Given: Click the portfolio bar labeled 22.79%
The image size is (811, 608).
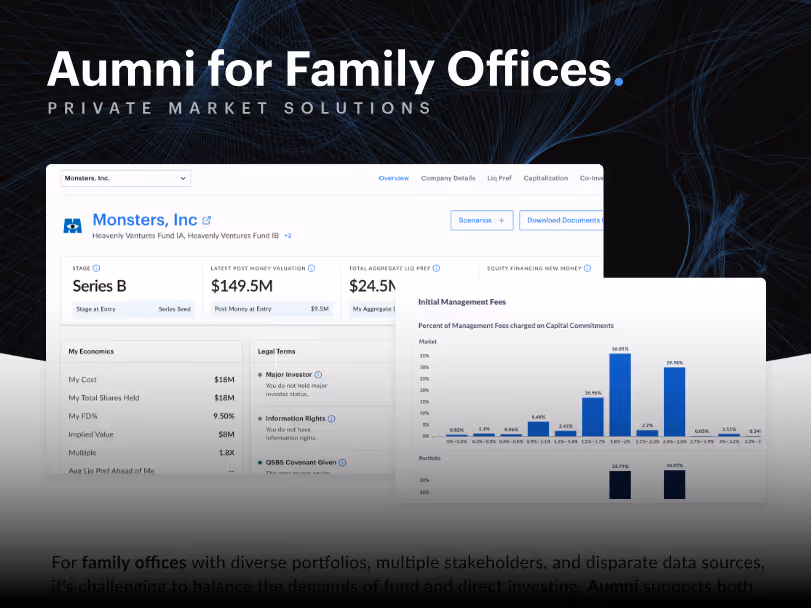Looking at the screenshot, I should pos(620,485).
